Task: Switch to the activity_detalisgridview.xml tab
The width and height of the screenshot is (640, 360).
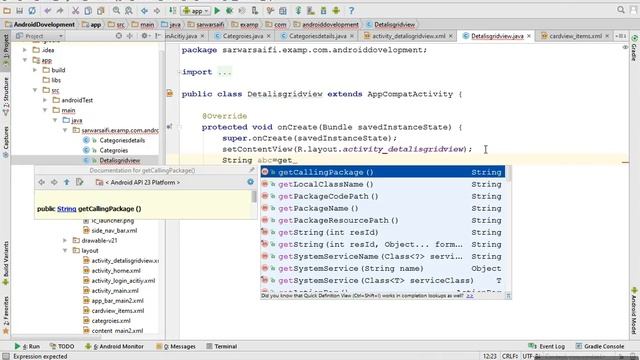Action: [x=408, y=36]
